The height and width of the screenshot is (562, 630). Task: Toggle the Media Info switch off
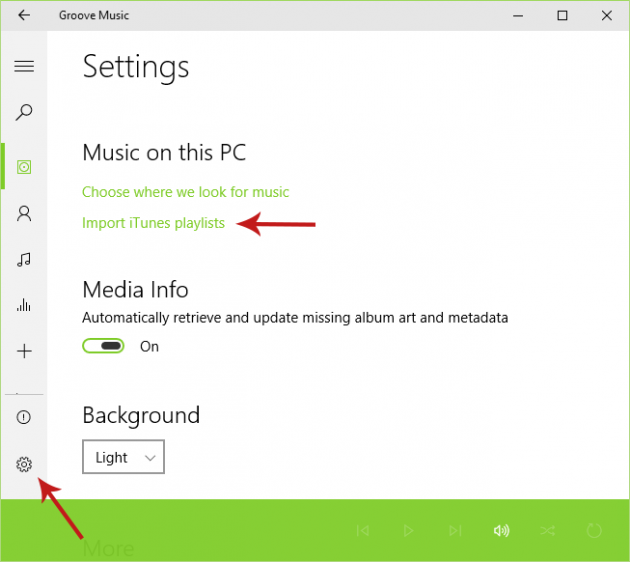click(103, 346)
